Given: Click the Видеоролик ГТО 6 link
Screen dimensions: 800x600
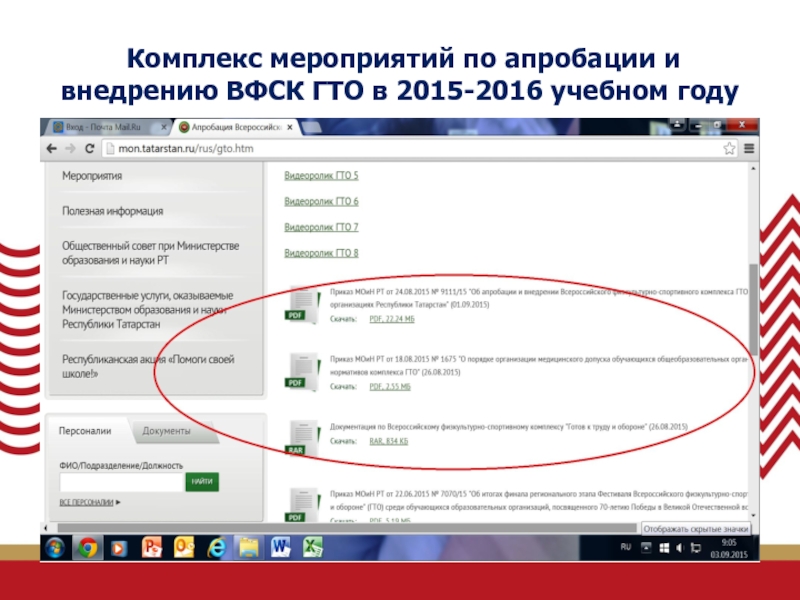Looking at the screenshot, I should click(321, 202).
